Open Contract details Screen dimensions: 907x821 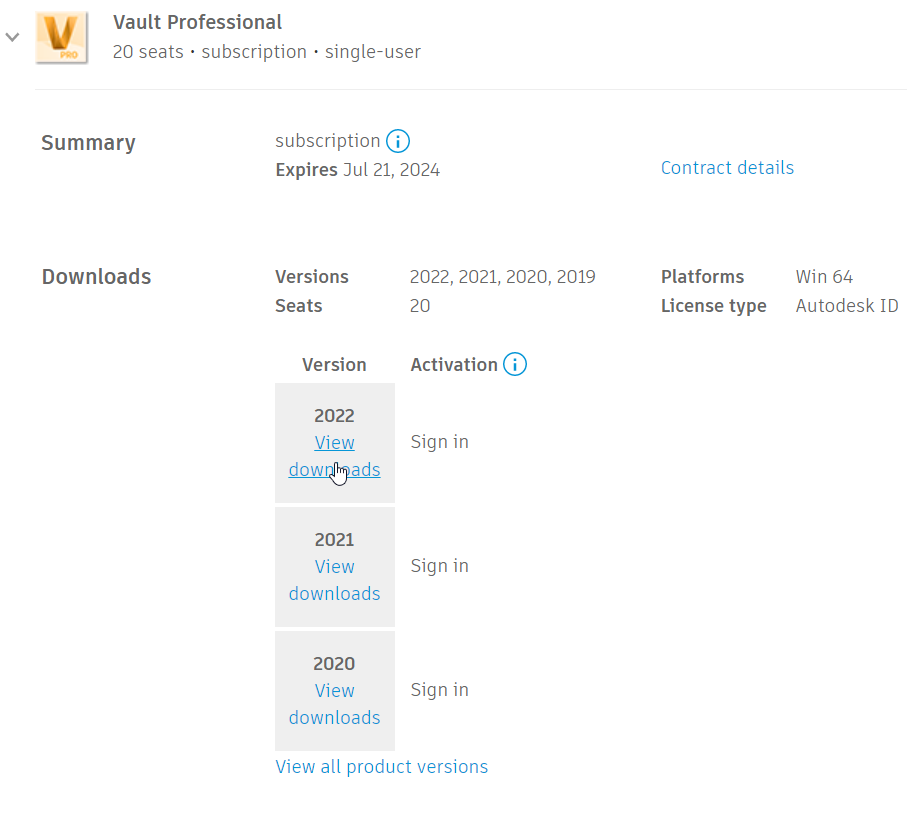pyautogui.click(x=727, y=168)
